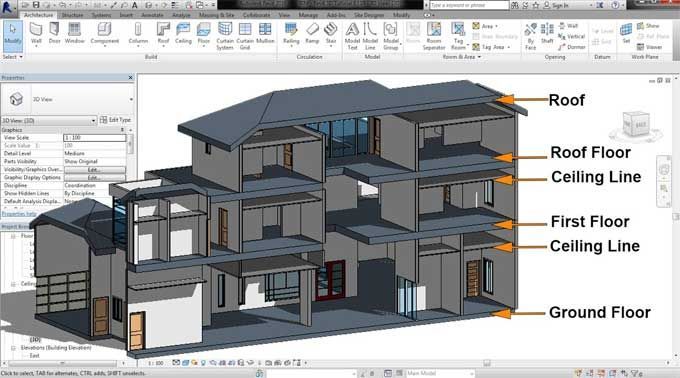
Task: Select the Door tool
Action: [55, 34]
